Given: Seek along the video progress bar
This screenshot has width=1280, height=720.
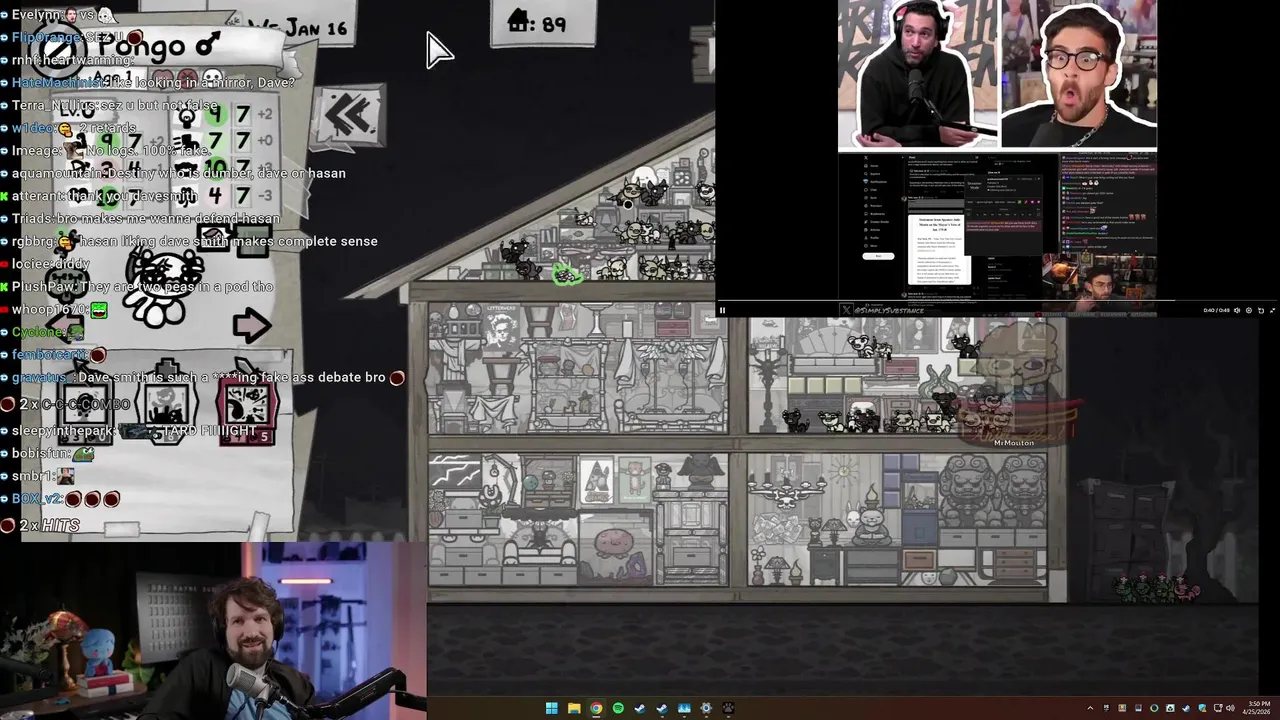Looking at the screenshot, I should pyautogui.click(x=997, y=300).
